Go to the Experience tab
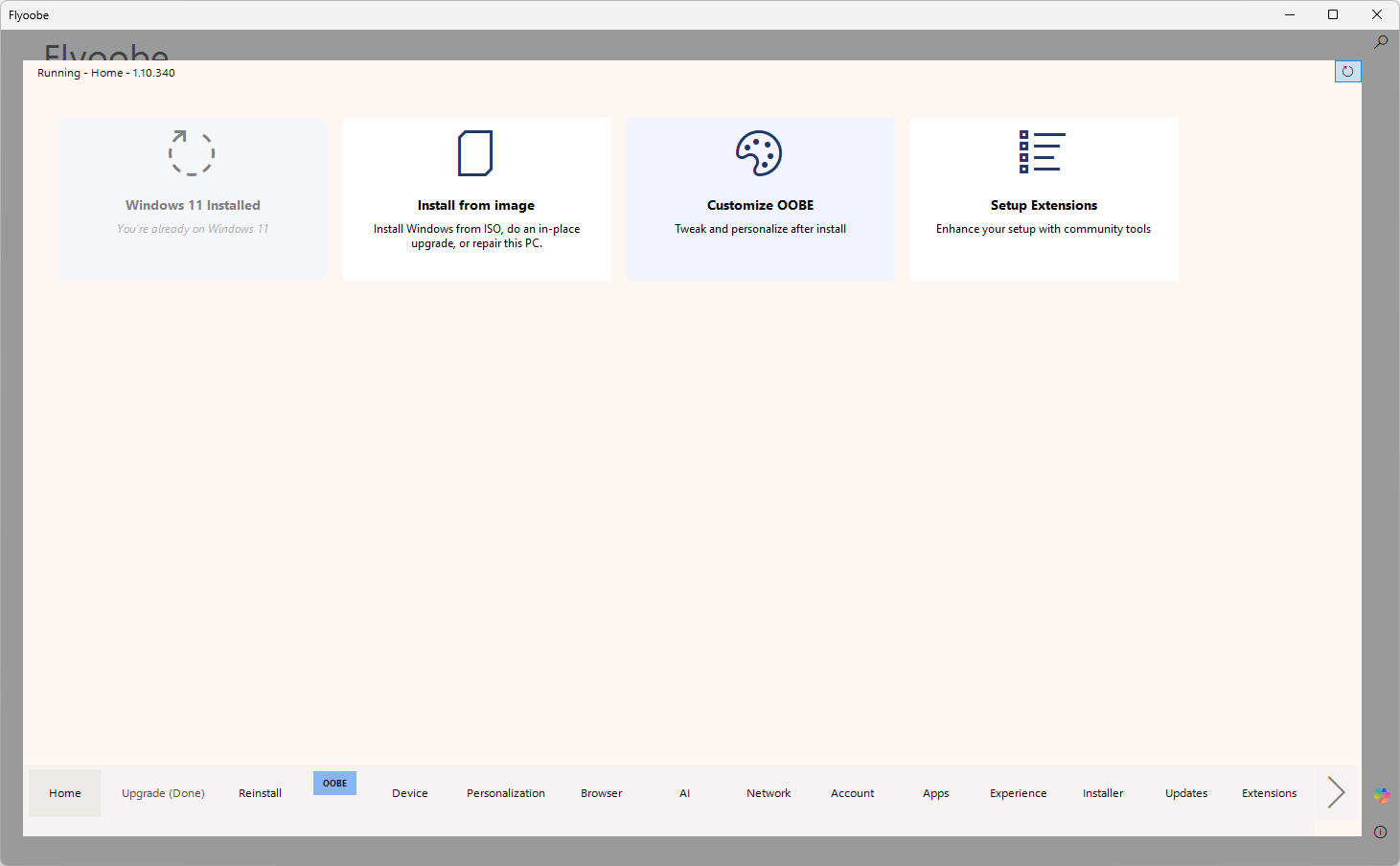 coord(1019,793)
